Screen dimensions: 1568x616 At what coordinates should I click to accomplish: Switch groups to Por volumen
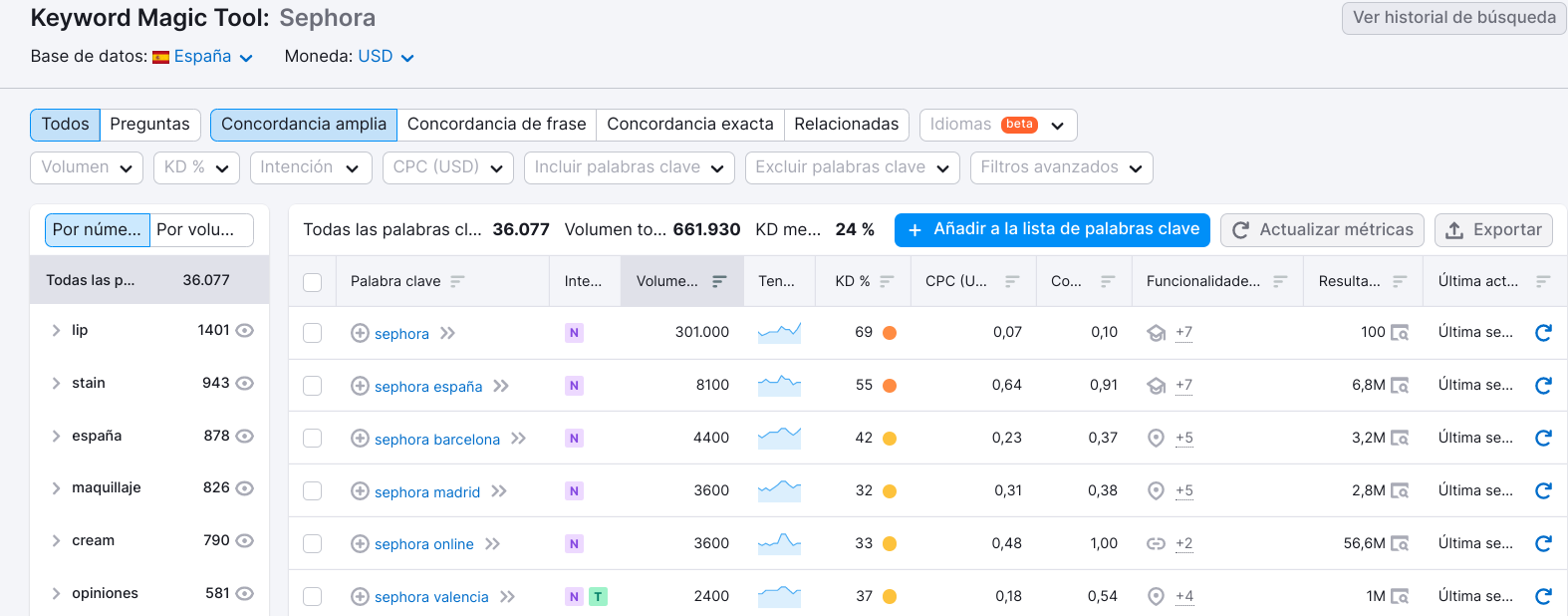(201, 230)
